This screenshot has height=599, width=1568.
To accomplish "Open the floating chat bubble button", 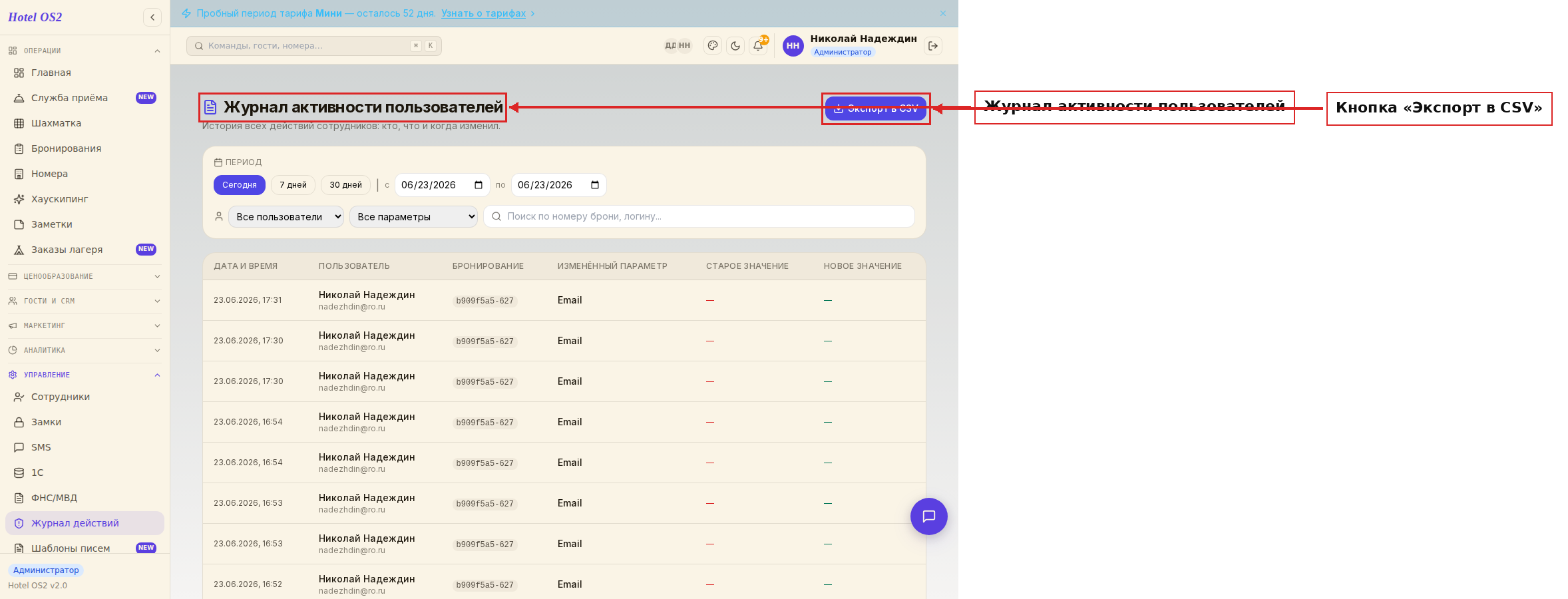I will tap(929, 516).
